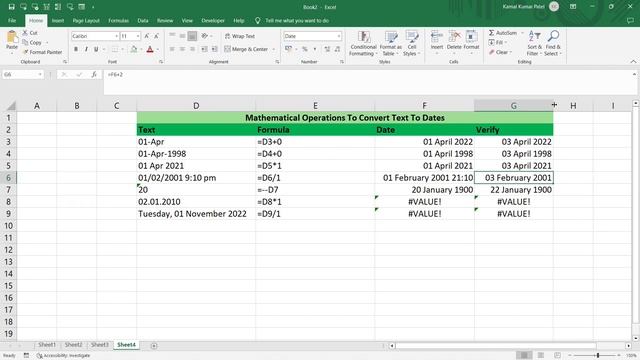Click Increase Font Size icon
This screenshot has height=360, width=640.
[x=147, y=36]
